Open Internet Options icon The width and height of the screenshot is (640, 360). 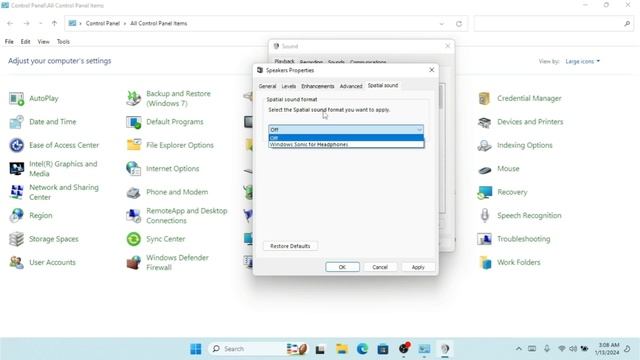pyautogui.click(x=133, y=169)
